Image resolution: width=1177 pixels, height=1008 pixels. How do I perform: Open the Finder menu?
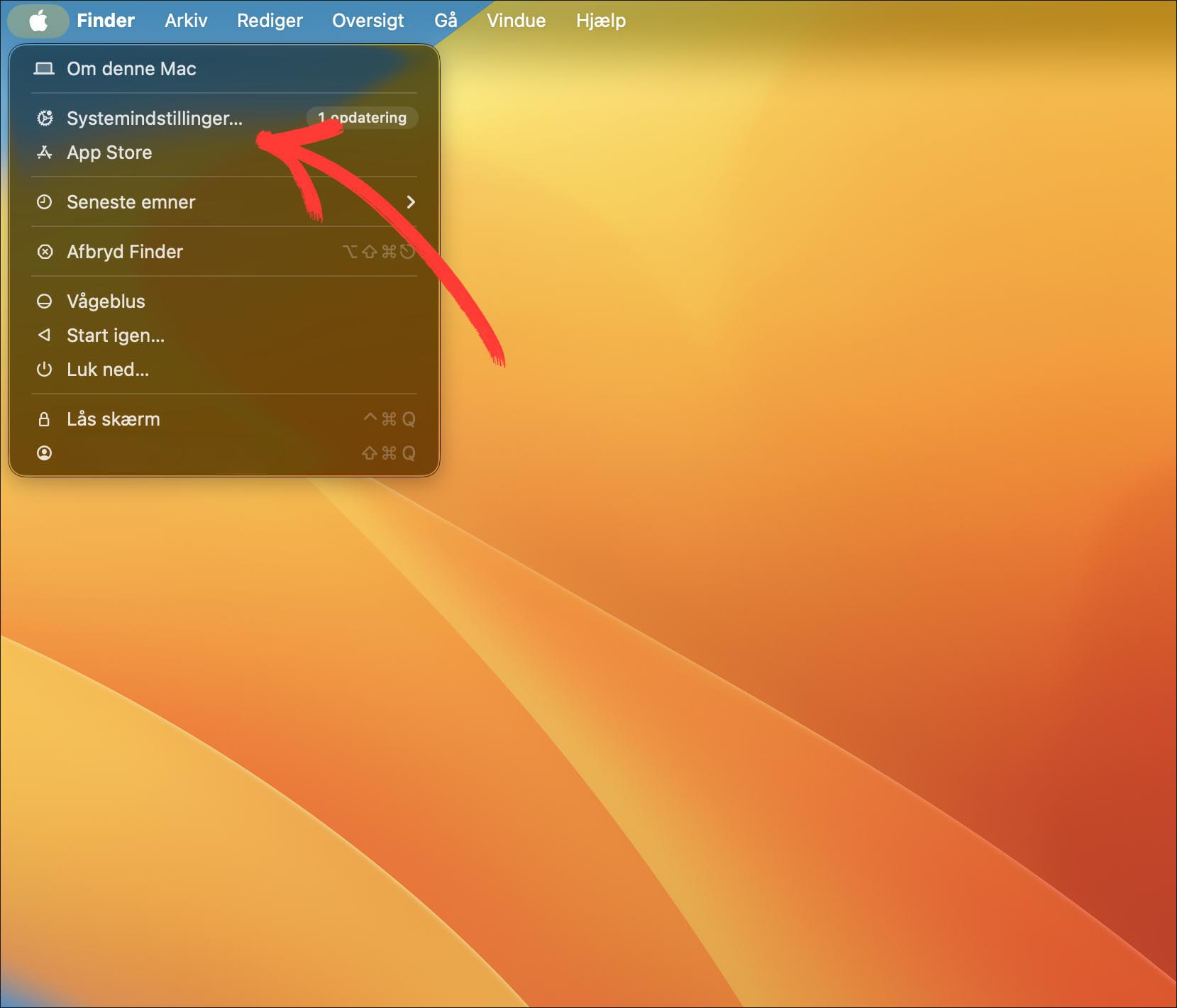[x=106, y=21]
